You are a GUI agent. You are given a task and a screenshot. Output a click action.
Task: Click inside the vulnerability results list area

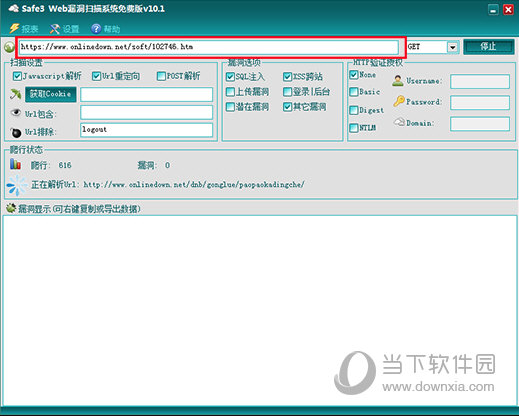coord(260,310)
